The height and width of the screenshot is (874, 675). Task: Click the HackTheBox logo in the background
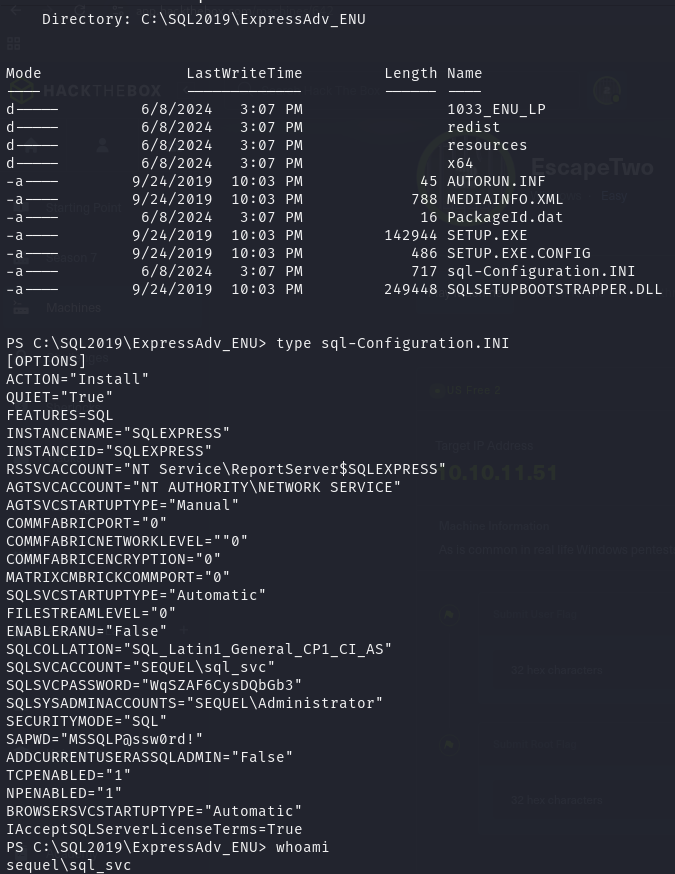click(x=90, y=90)
